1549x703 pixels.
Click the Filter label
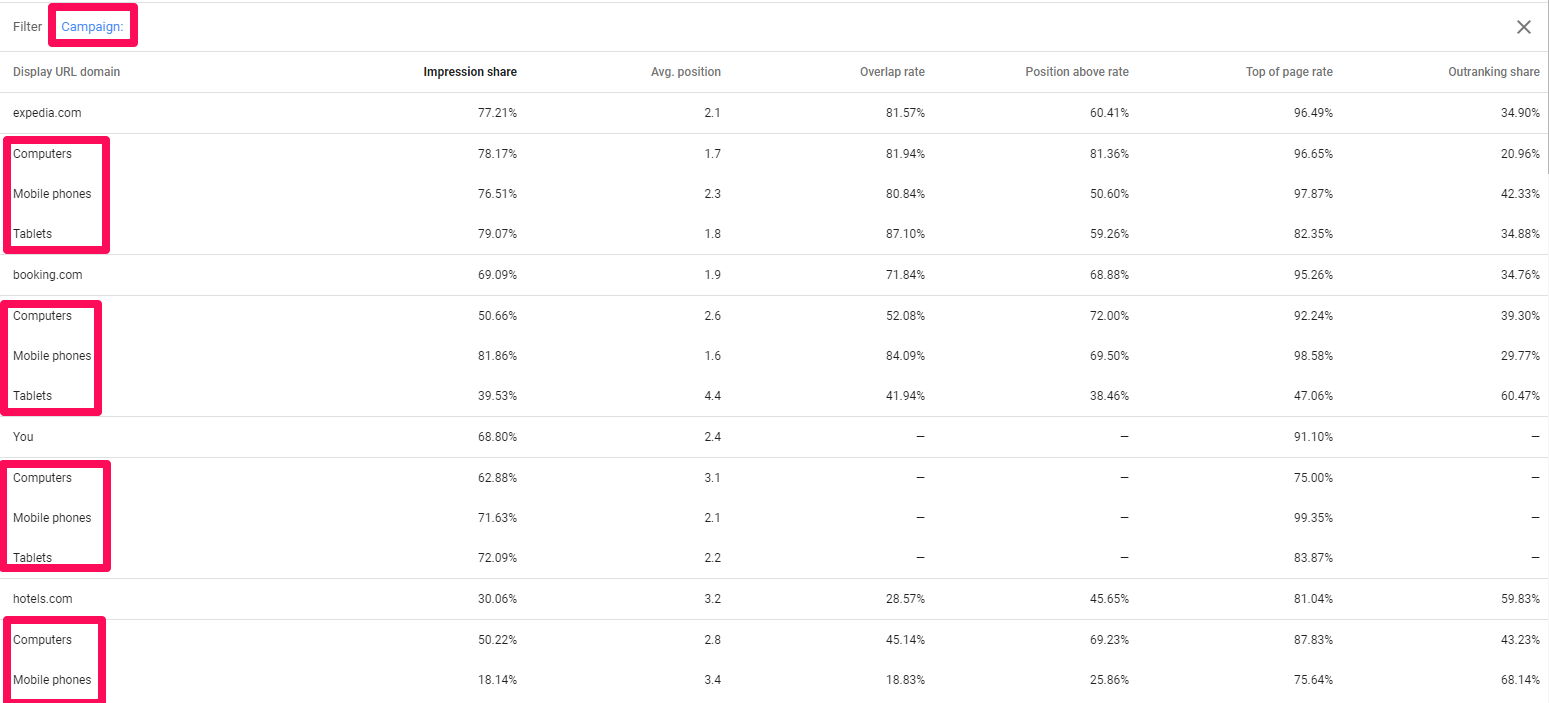pyautogui.click(x=27, y=27)
